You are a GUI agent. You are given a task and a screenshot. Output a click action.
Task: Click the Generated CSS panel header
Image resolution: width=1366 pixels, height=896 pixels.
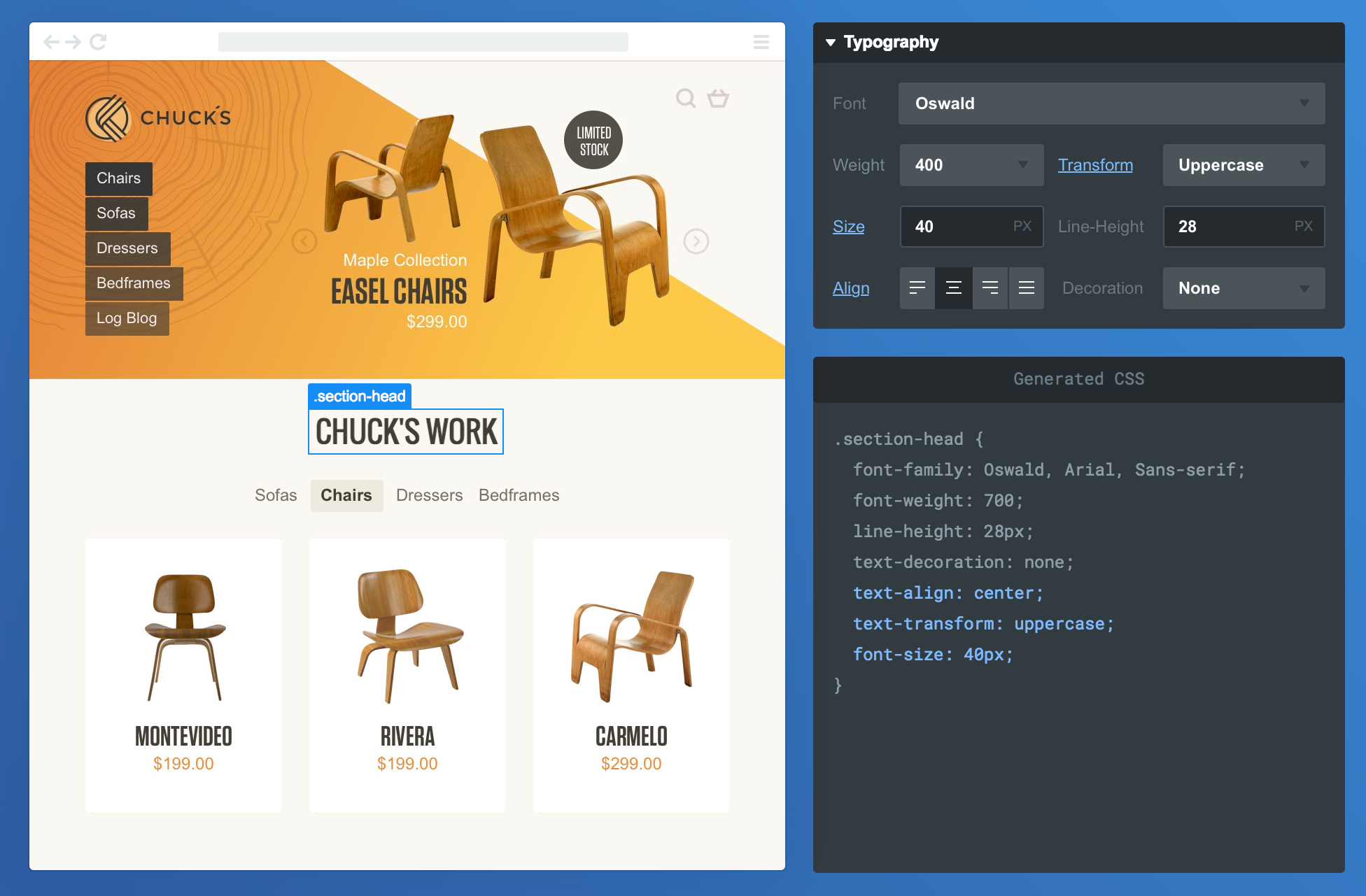pyautogui.click(x=1079, y=379)
